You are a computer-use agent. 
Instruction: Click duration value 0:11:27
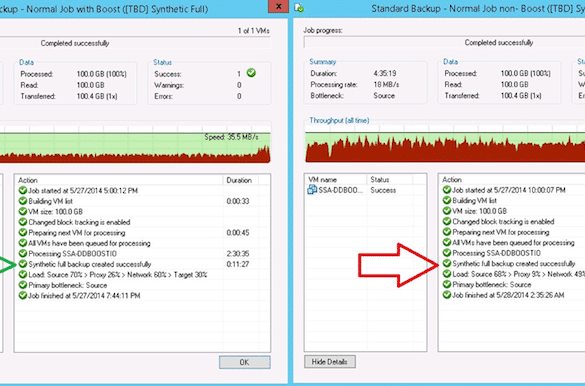coord(238,264)
